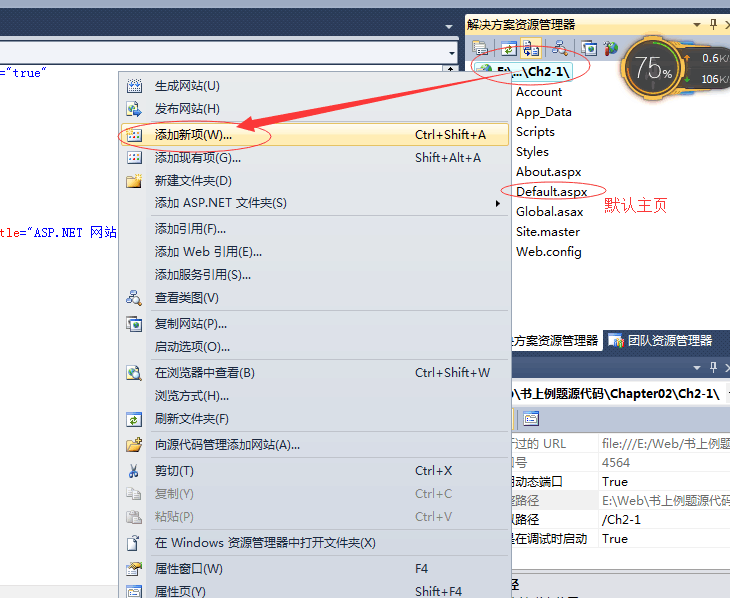Click the Property Pages icon in Properties toolbar
Viewport: 730px width, 598px height.
tap(531, 419)
